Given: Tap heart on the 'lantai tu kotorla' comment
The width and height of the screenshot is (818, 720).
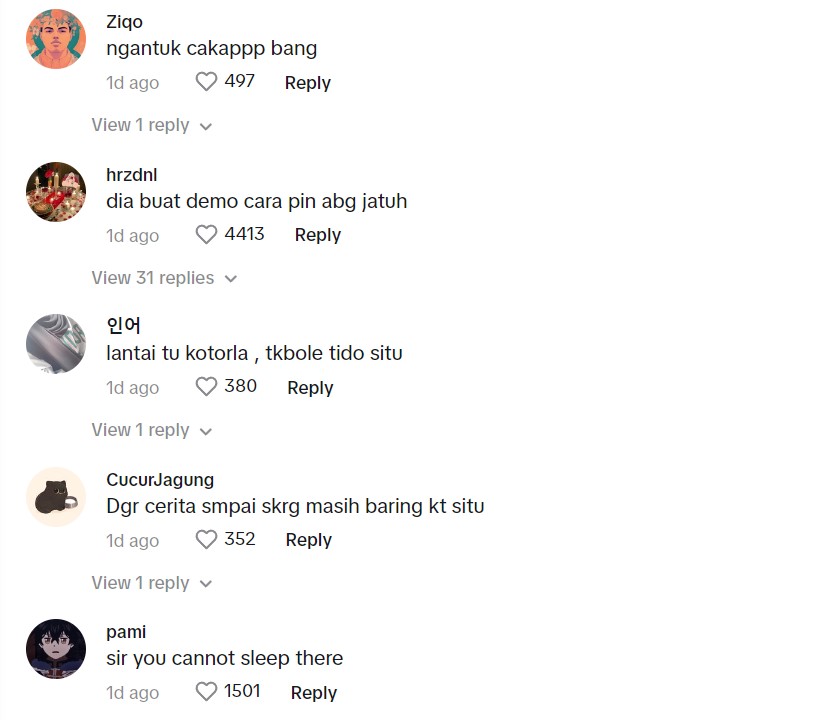Looking at the screenshot, I should coord(206,387).
